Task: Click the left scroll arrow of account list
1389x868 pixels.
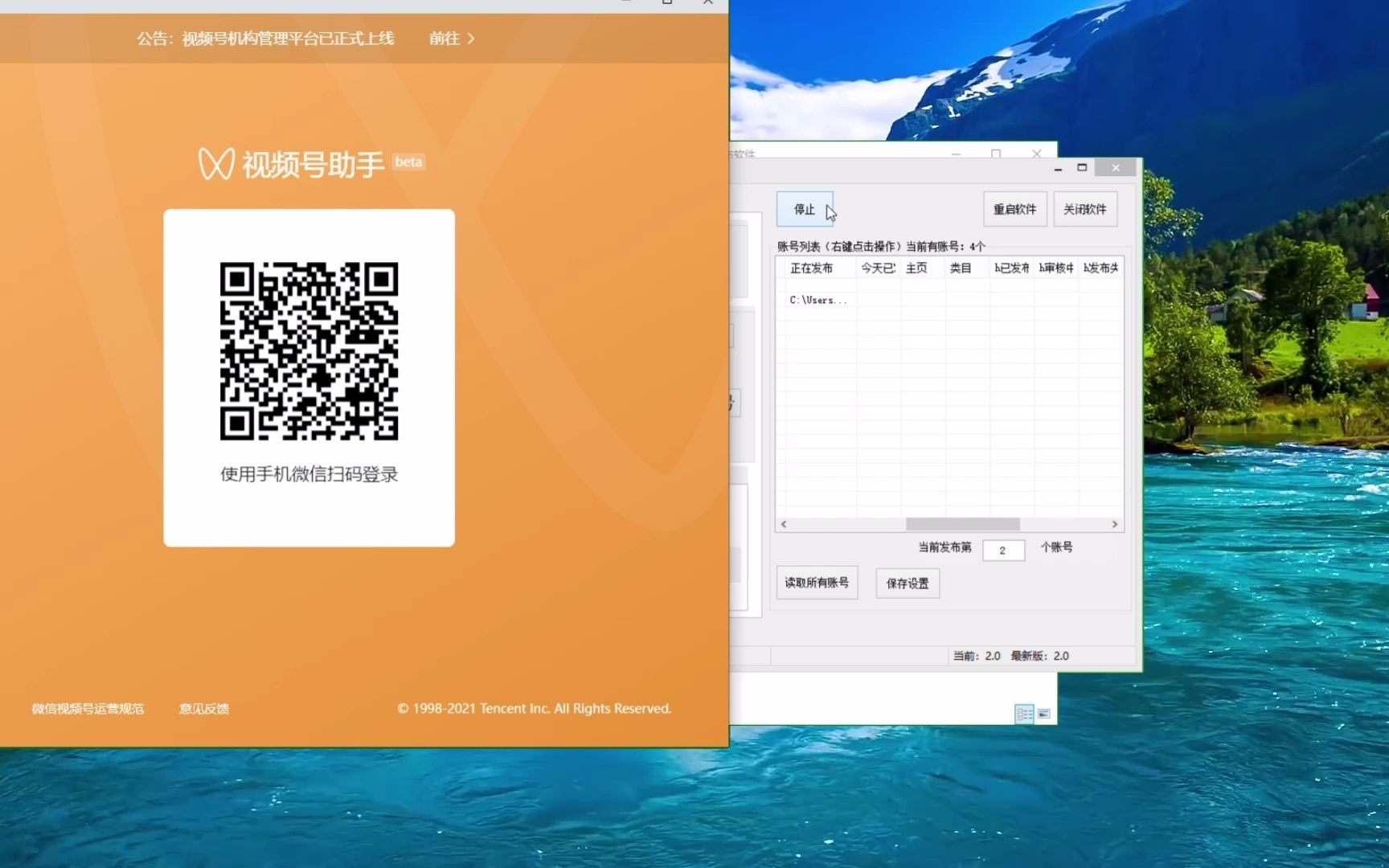Action: tap(783, 524)
